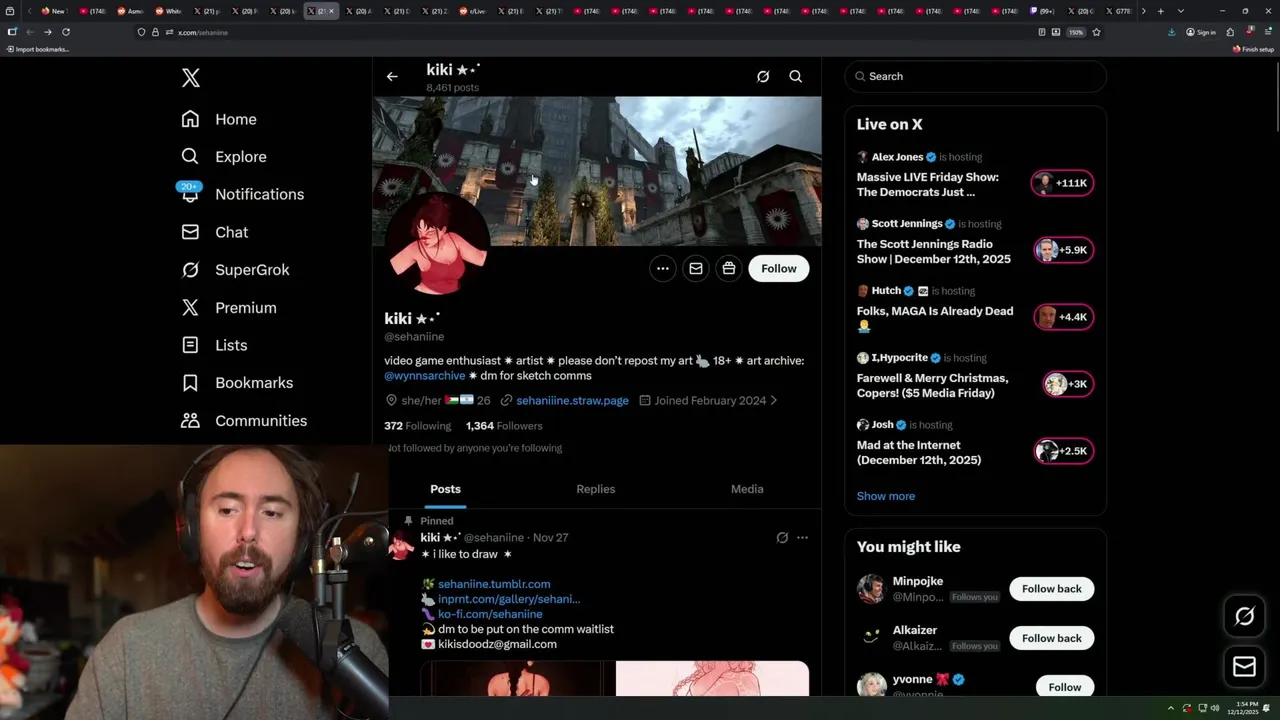Screen dimensions: 1280x720
Task: Open Explore in the sidebar
Action: coord(224,157)
